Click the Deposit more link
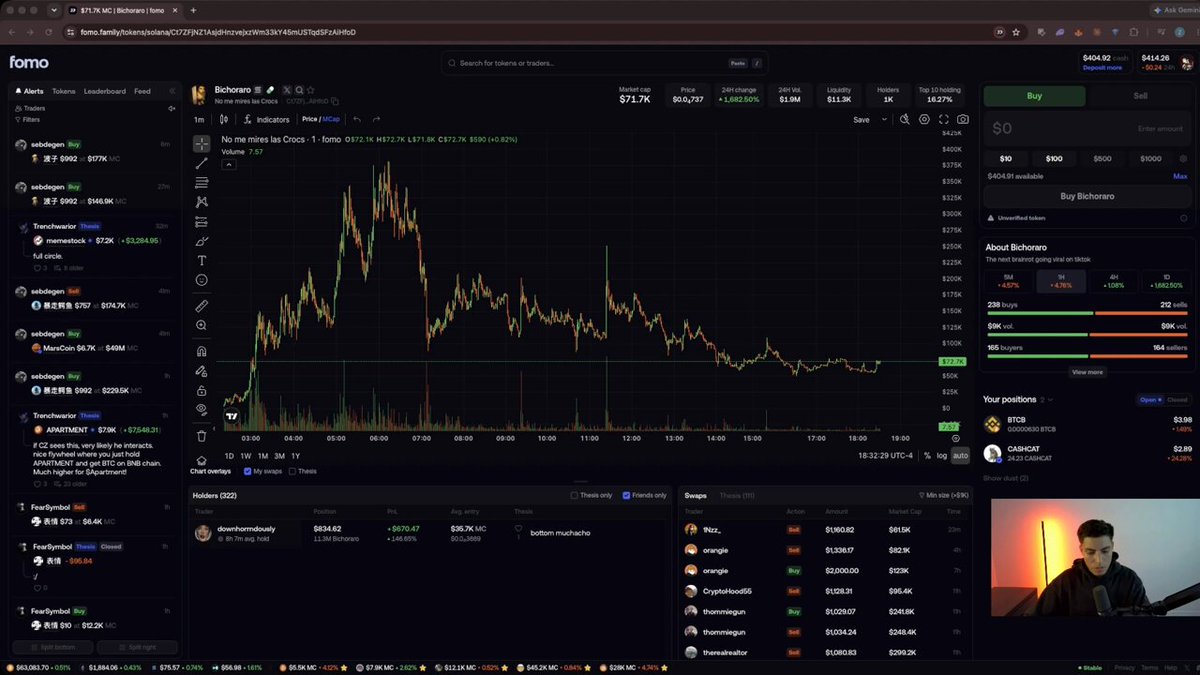1200x675 pixels. [x=1102, y=68]
